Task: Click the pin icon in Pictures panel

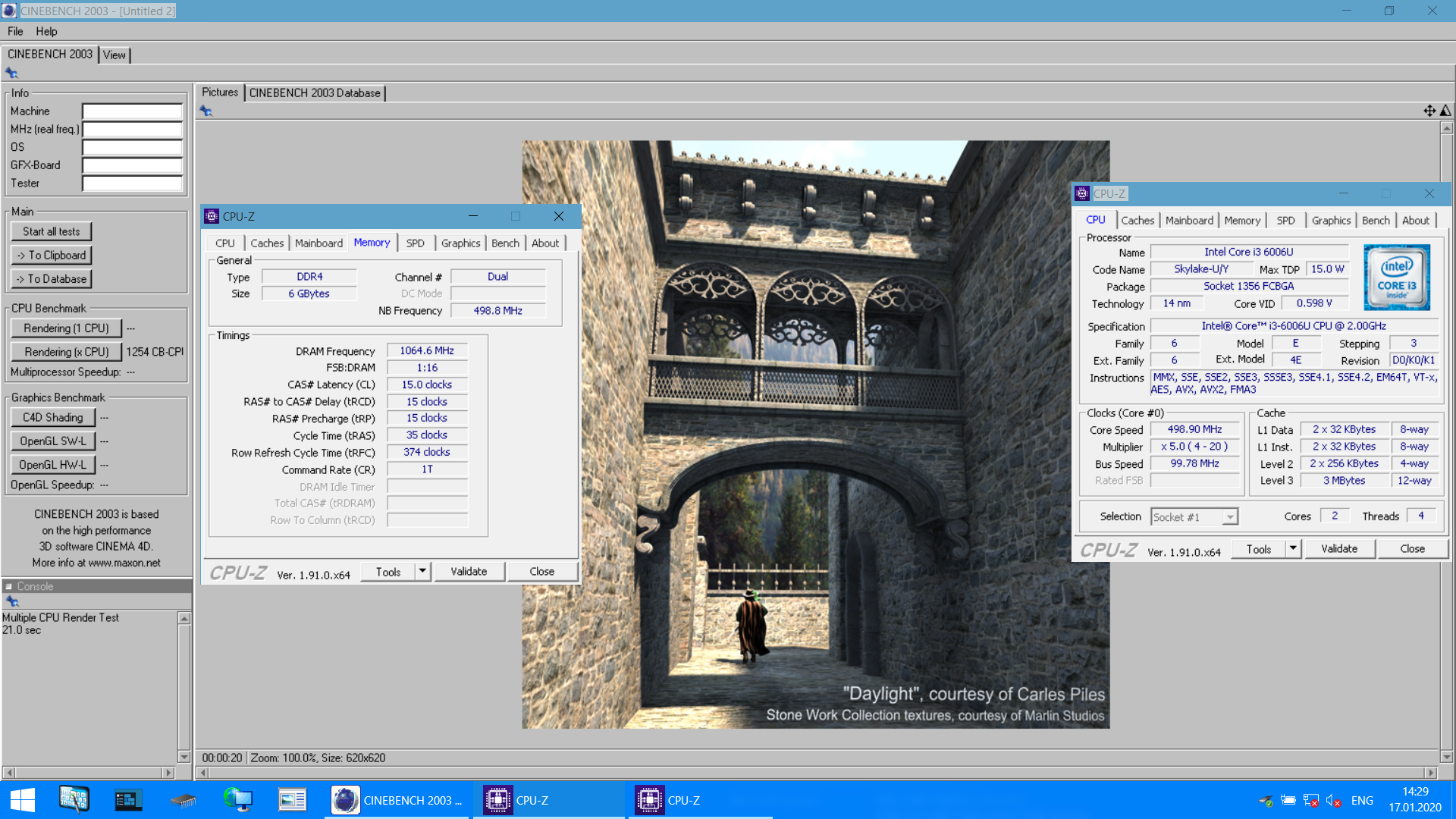Action: (x=206, y=111)
